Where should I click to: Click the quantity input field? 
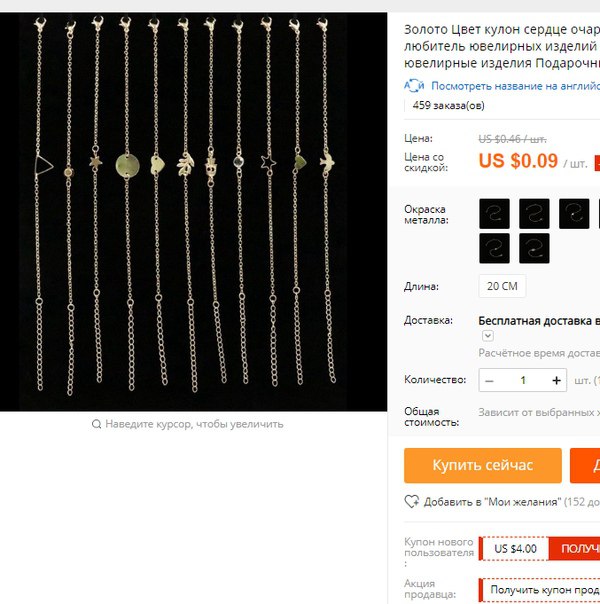(x=523, y=380)
